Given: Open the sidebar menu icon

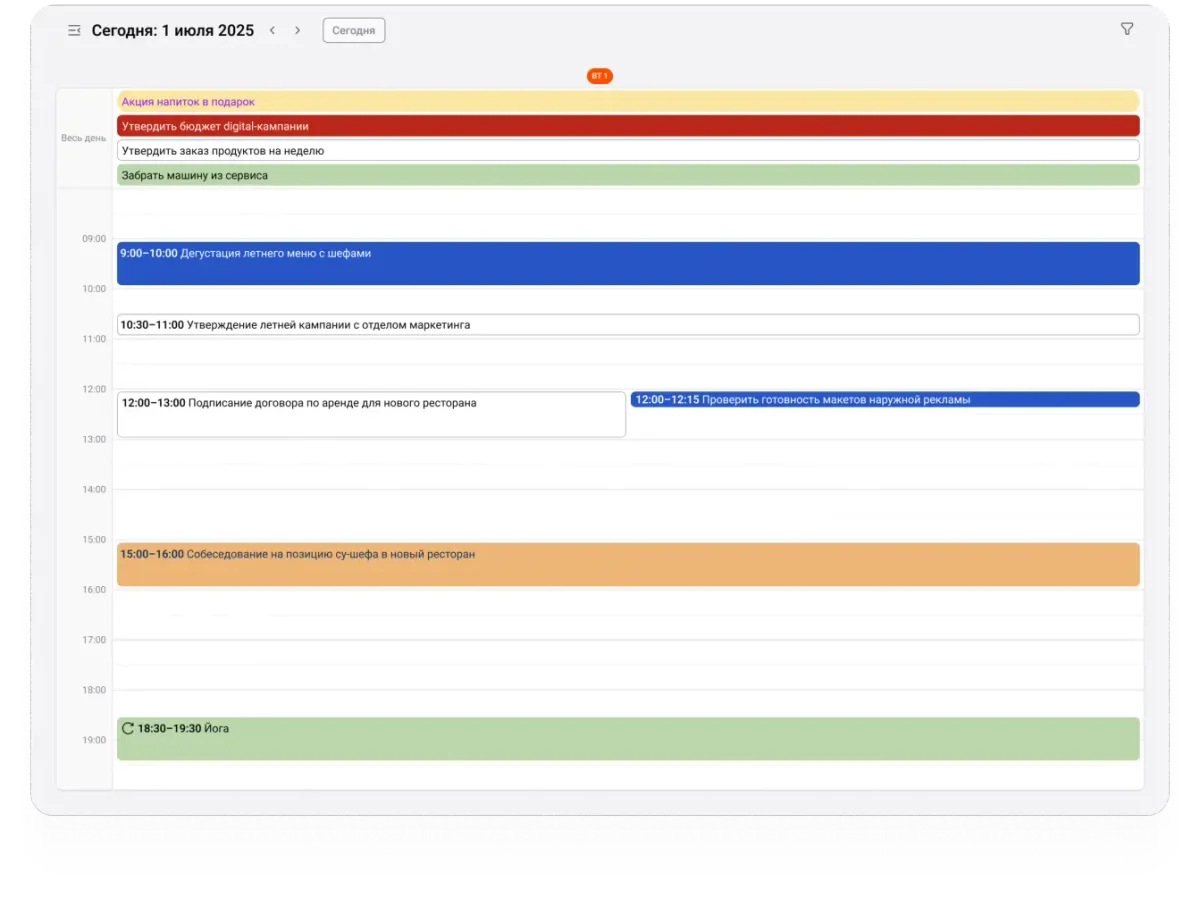Looking at the screenshot, I should click(73, 31).
